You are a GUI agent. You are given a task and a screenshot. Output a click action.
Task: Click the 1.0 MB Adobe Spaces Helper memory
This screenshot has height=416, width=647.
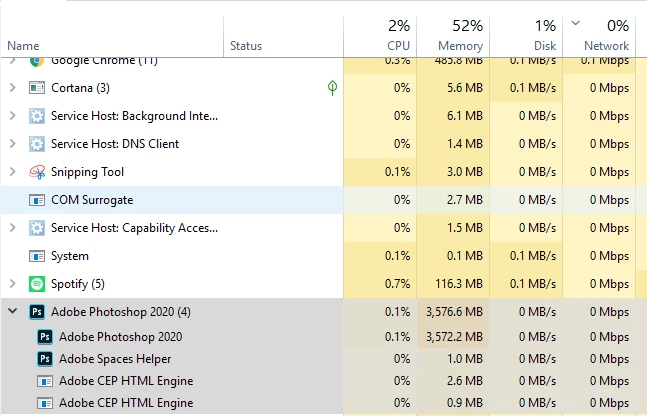point(465,359)
